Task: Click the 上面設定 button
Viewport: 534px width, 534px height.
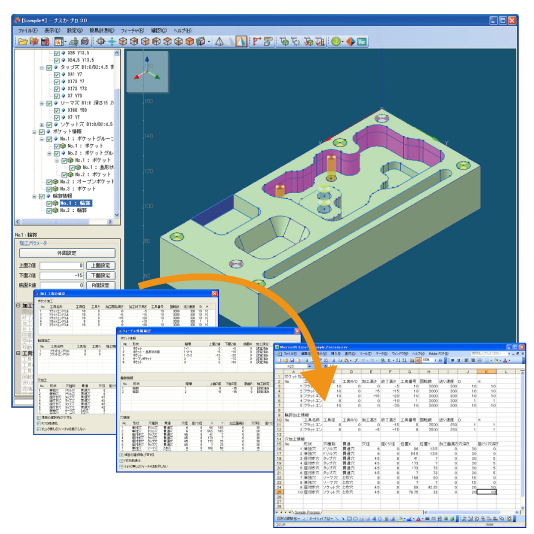Action: point(101,265)
